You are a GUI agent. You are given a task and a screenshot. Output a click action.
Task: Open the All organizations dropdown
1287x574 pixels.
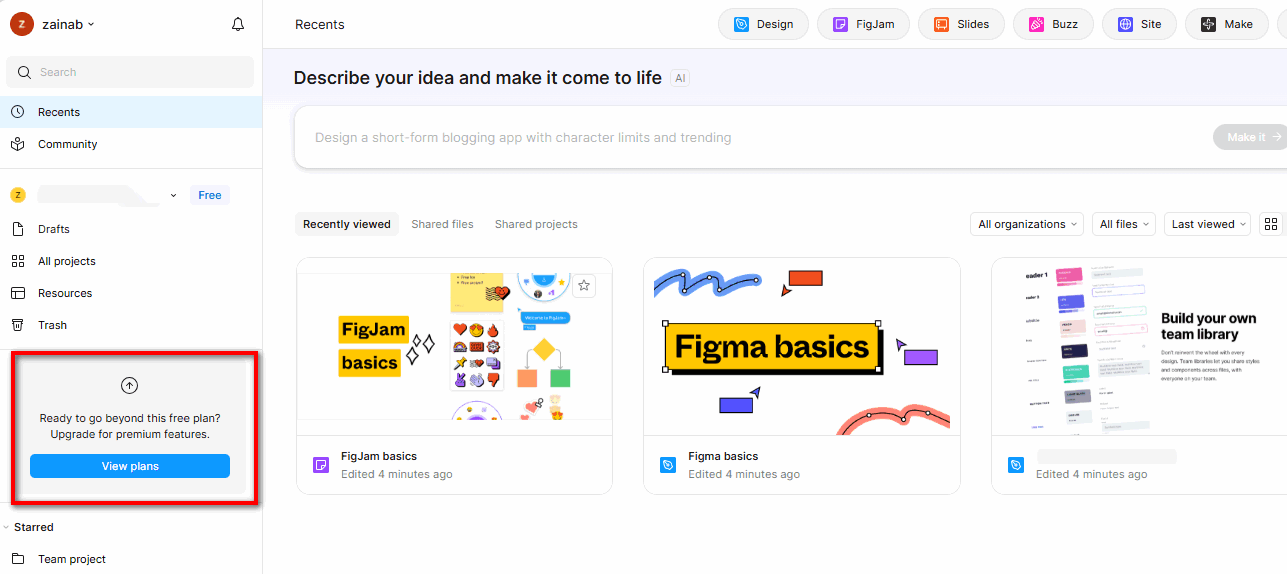click(1027, 224)
